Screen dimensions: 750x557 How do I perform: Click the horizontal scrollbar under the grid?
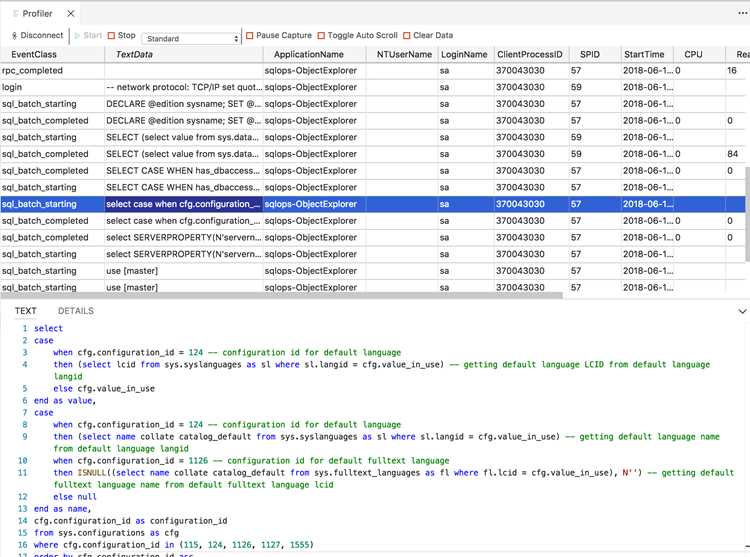(x=281, y=295)
